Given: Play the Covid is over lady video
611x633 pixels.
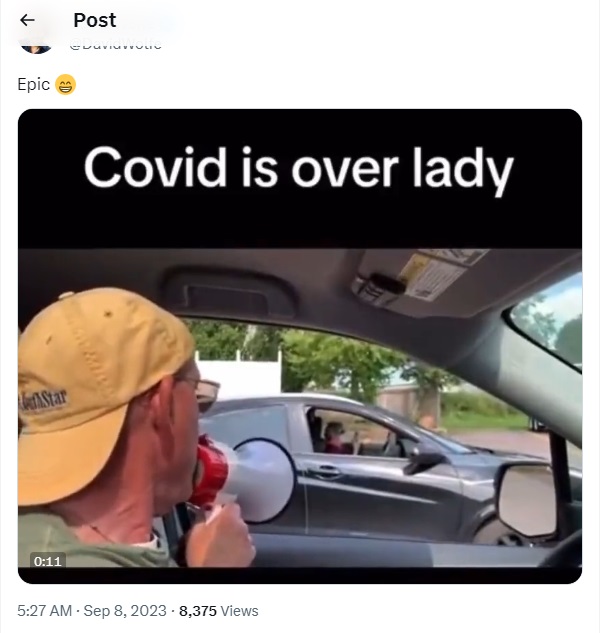Looking at the screenshot, I should (300, 346).
